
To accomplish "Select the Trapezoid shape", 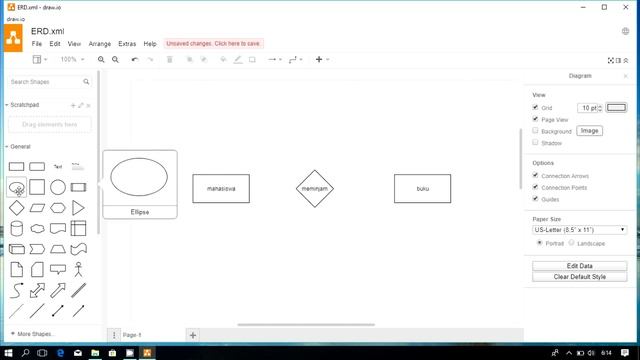I will (x=58, y=249).
